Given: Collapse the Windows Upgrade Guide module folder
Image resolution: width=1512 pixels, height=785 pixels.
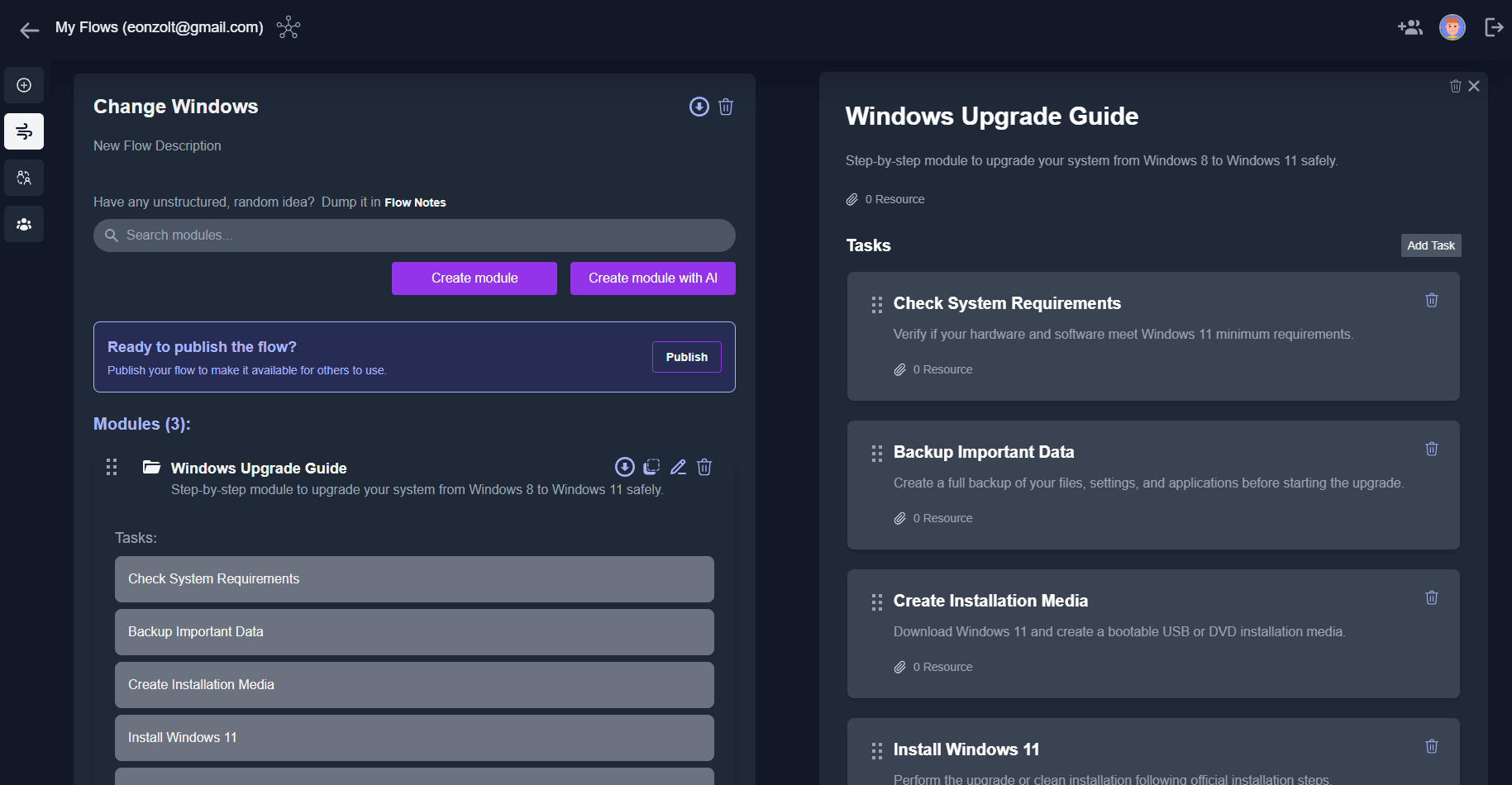Looking at the screenshot, I should click(x=151, y=468).
